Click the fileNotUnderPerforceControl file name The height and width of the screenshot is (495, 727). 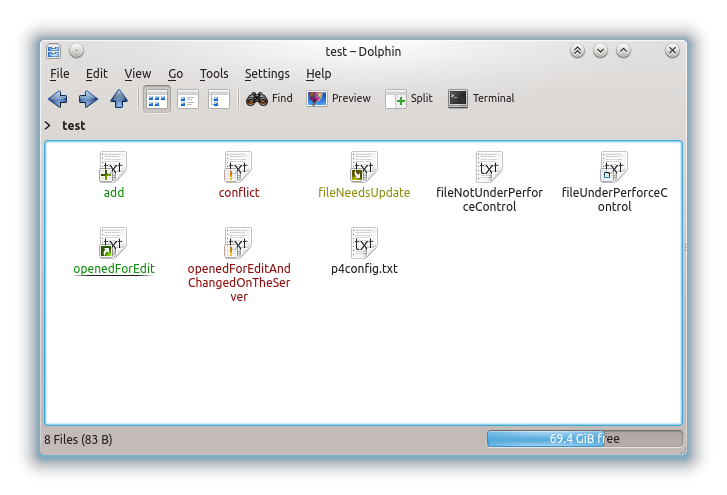coord(489,200)
